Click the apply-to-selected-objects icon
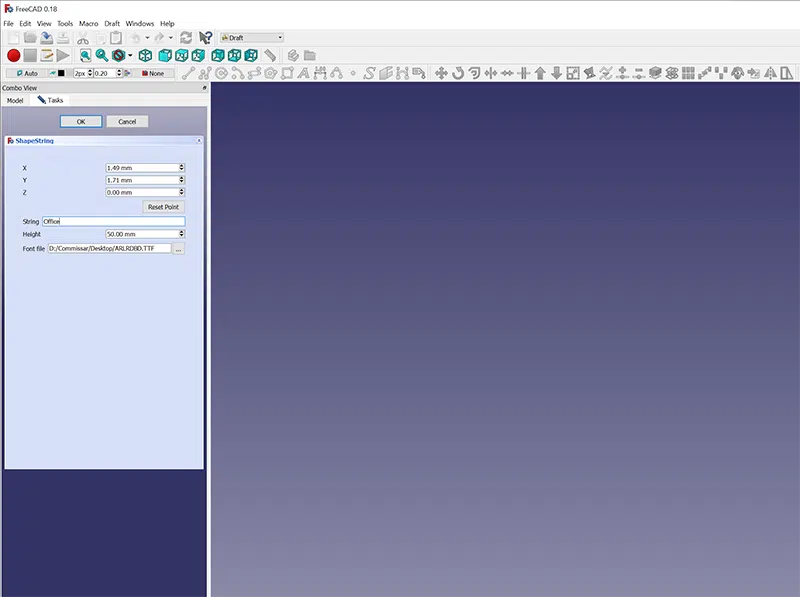 pos(127,73)
